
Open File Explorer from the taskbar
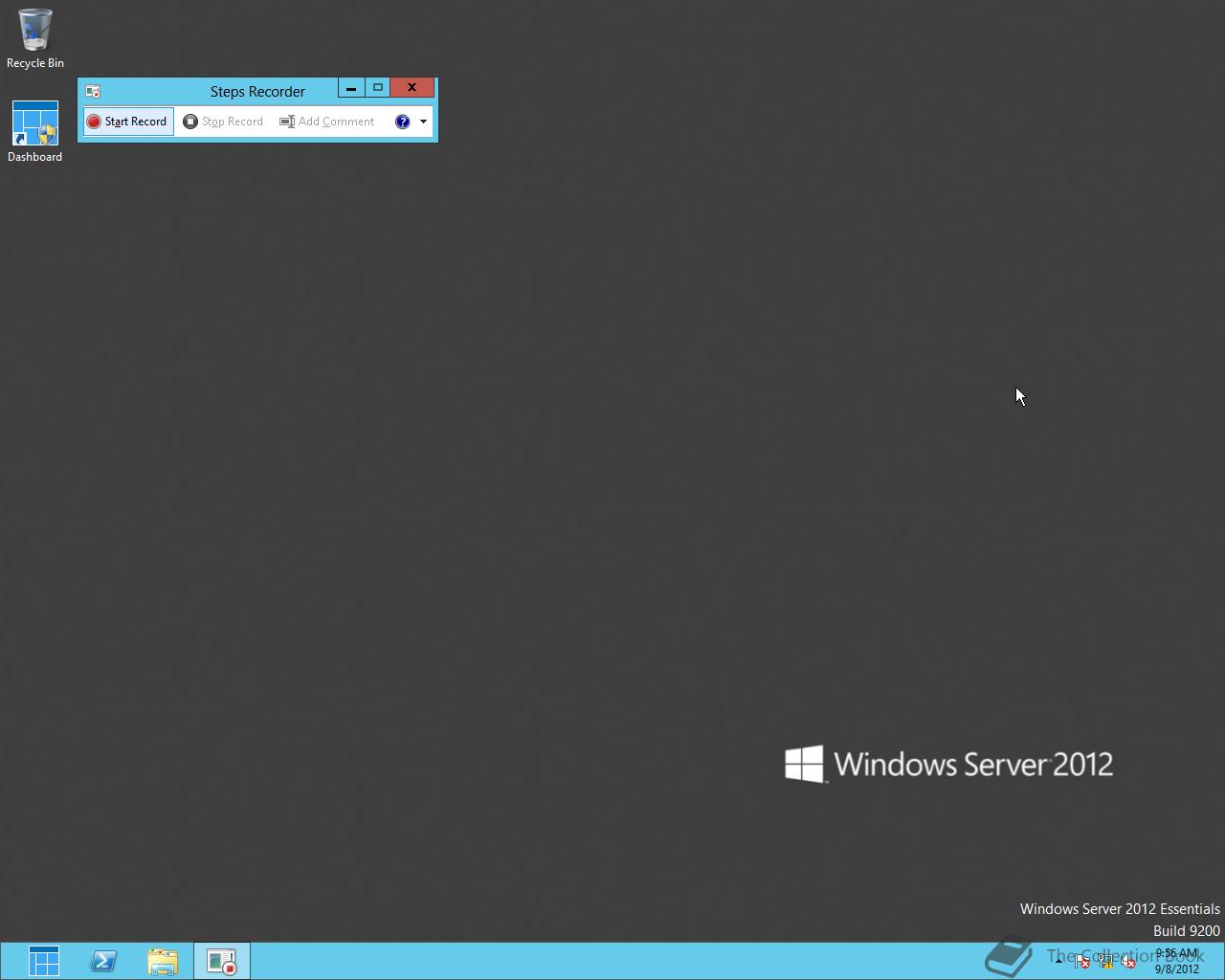163,961
